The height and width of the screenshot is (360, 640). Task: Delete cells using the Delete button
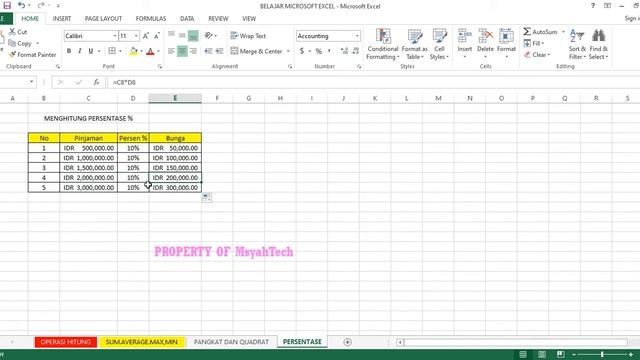tap(485, 44)
